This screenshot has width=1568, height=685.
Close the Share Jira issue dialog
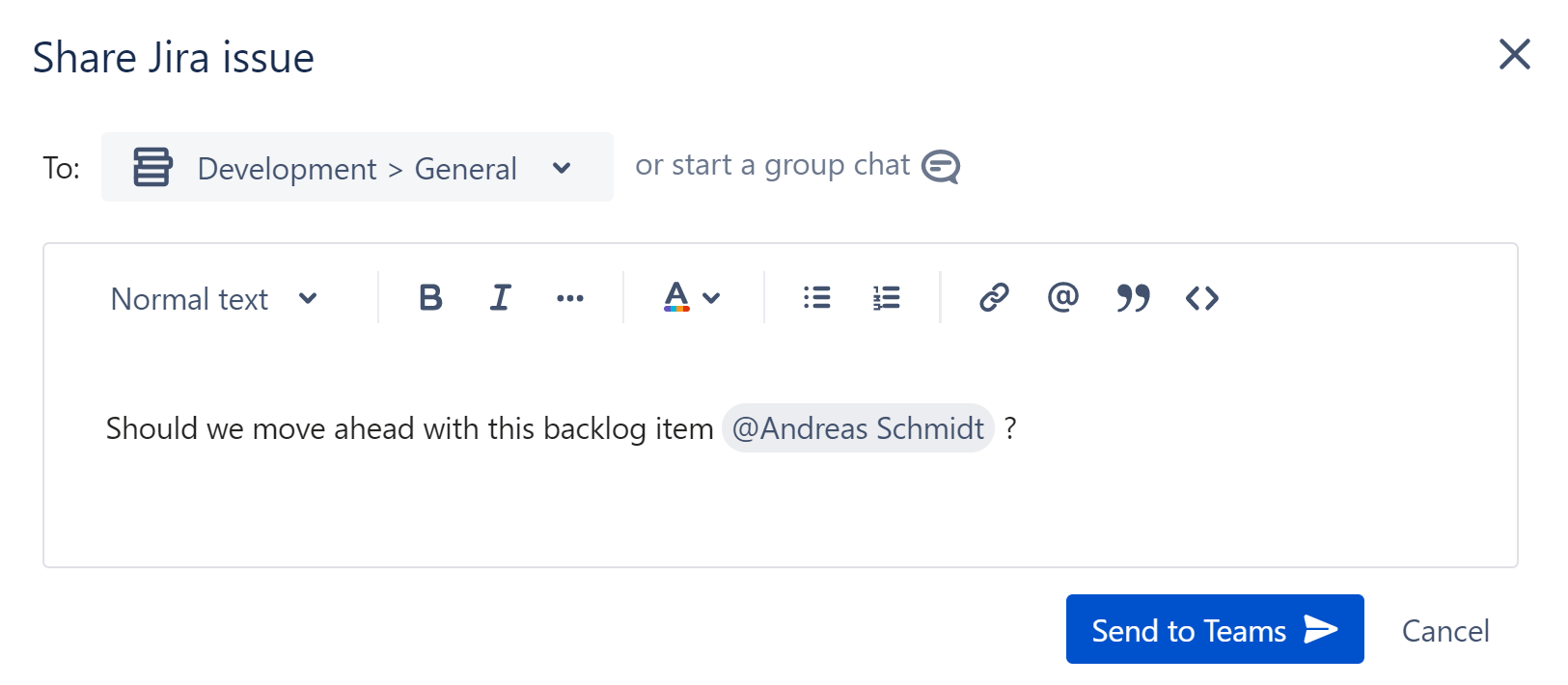point(1514,55)
